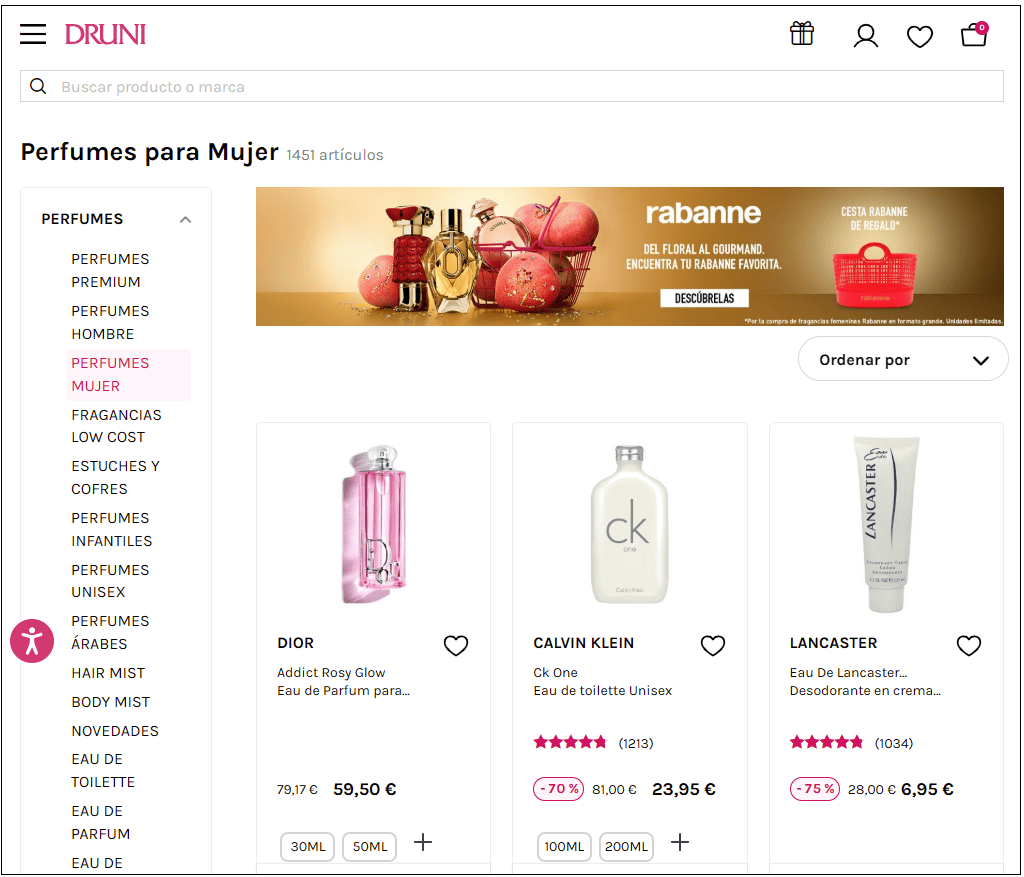Open Ck One bottle image
1024x877 pixels.
[x=630, y=524]
